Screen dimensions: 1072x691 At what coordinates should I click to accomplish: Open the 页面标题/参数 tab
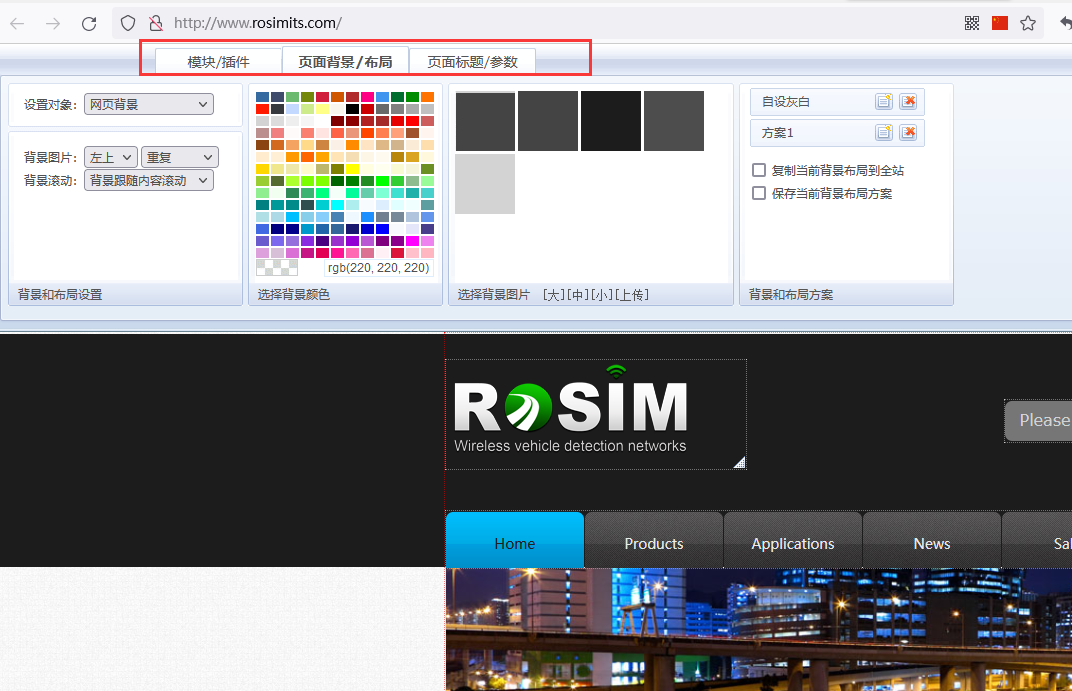(472, 62)
